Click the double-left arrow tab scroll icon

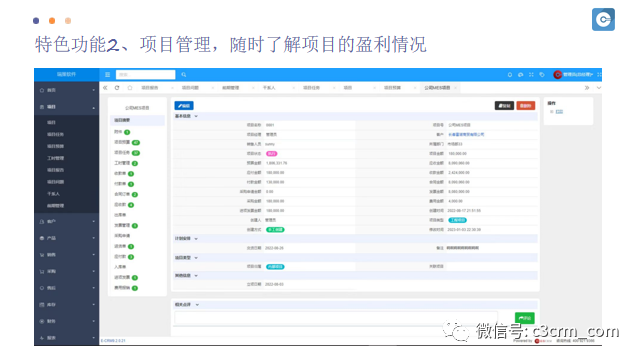[x=105, y=88]
